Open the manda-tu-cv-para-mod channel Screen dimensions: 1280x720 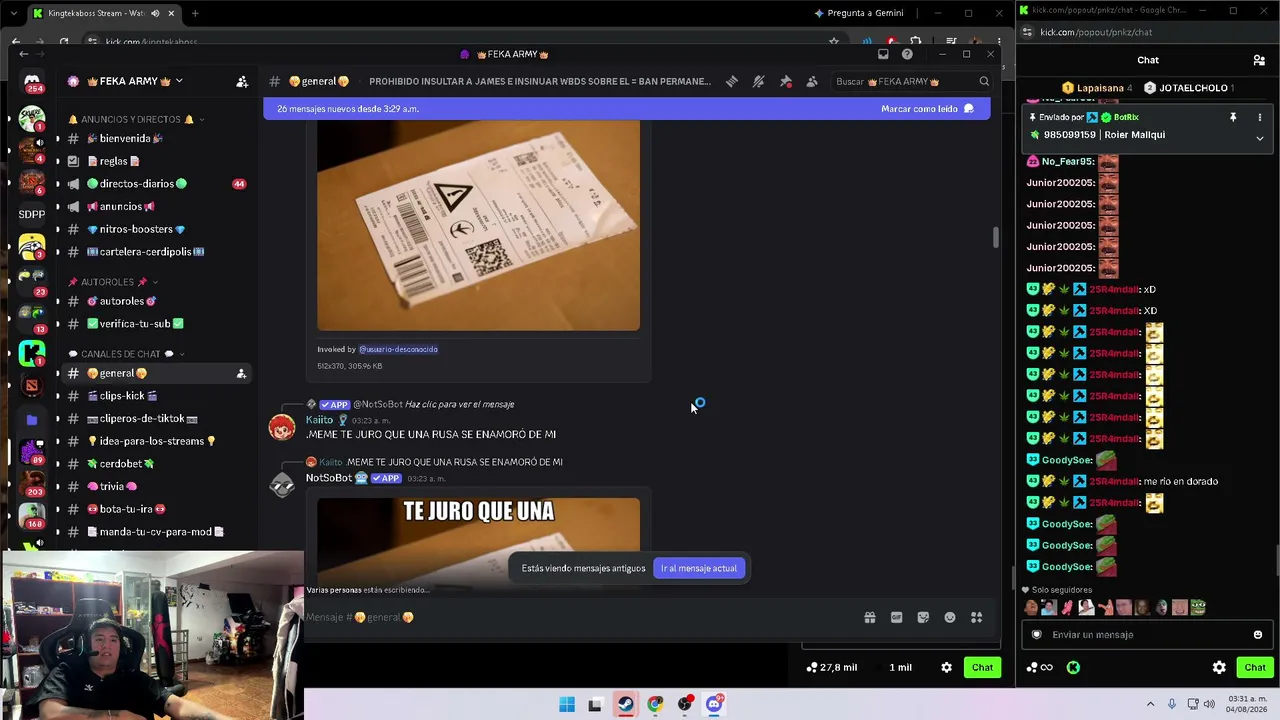(x=154, y=532)
